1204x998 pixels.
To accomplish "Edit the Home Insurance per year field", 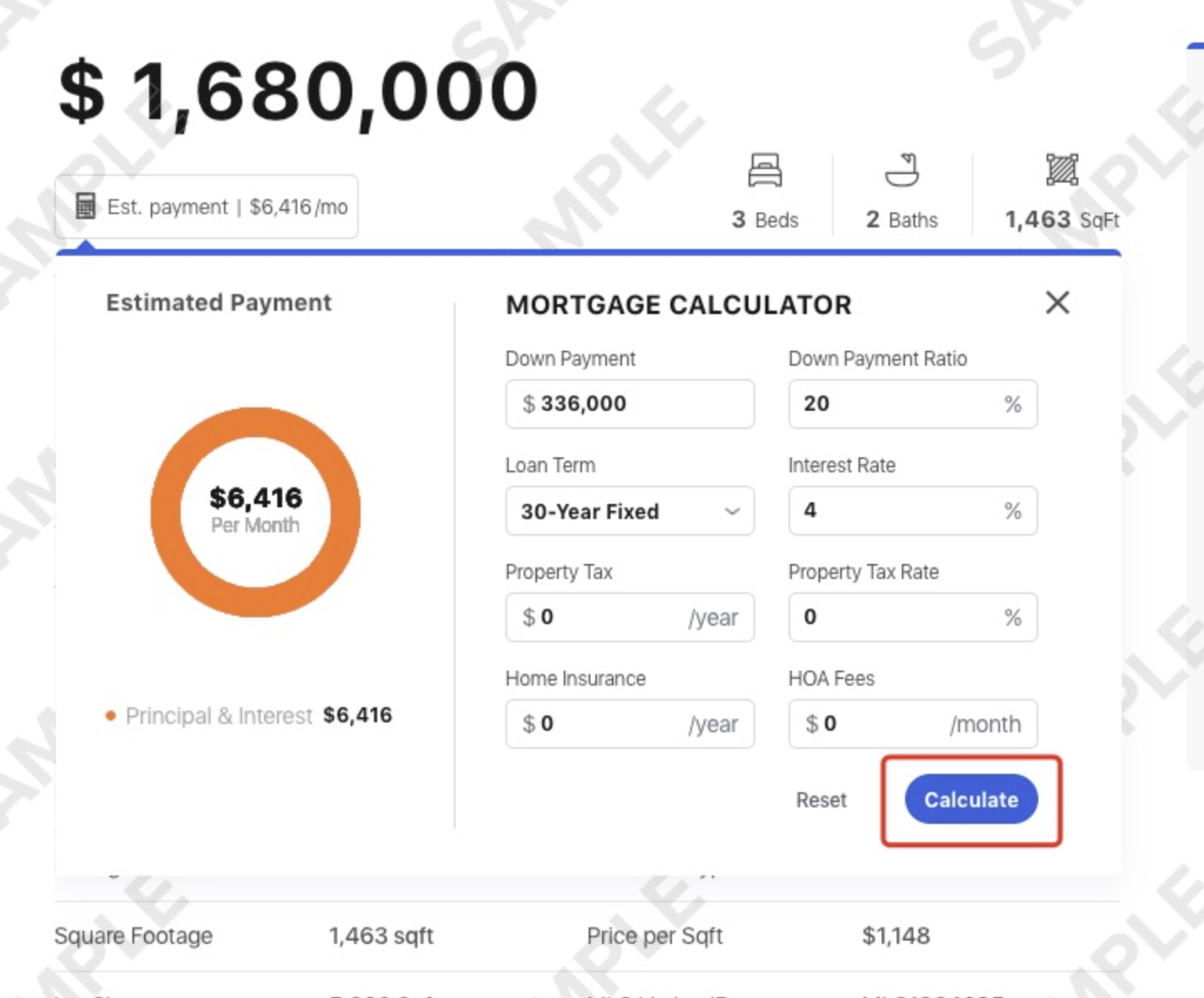I will tap(630, 724).
